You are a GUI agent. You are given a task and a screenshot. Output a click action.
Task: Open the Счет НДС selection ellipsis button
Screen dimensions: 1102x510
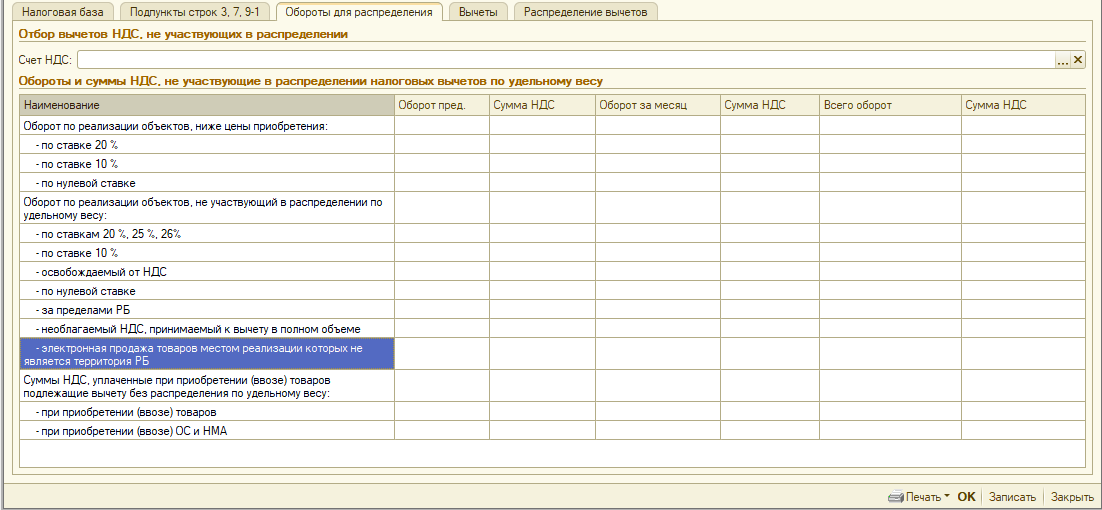point(1062,60)
